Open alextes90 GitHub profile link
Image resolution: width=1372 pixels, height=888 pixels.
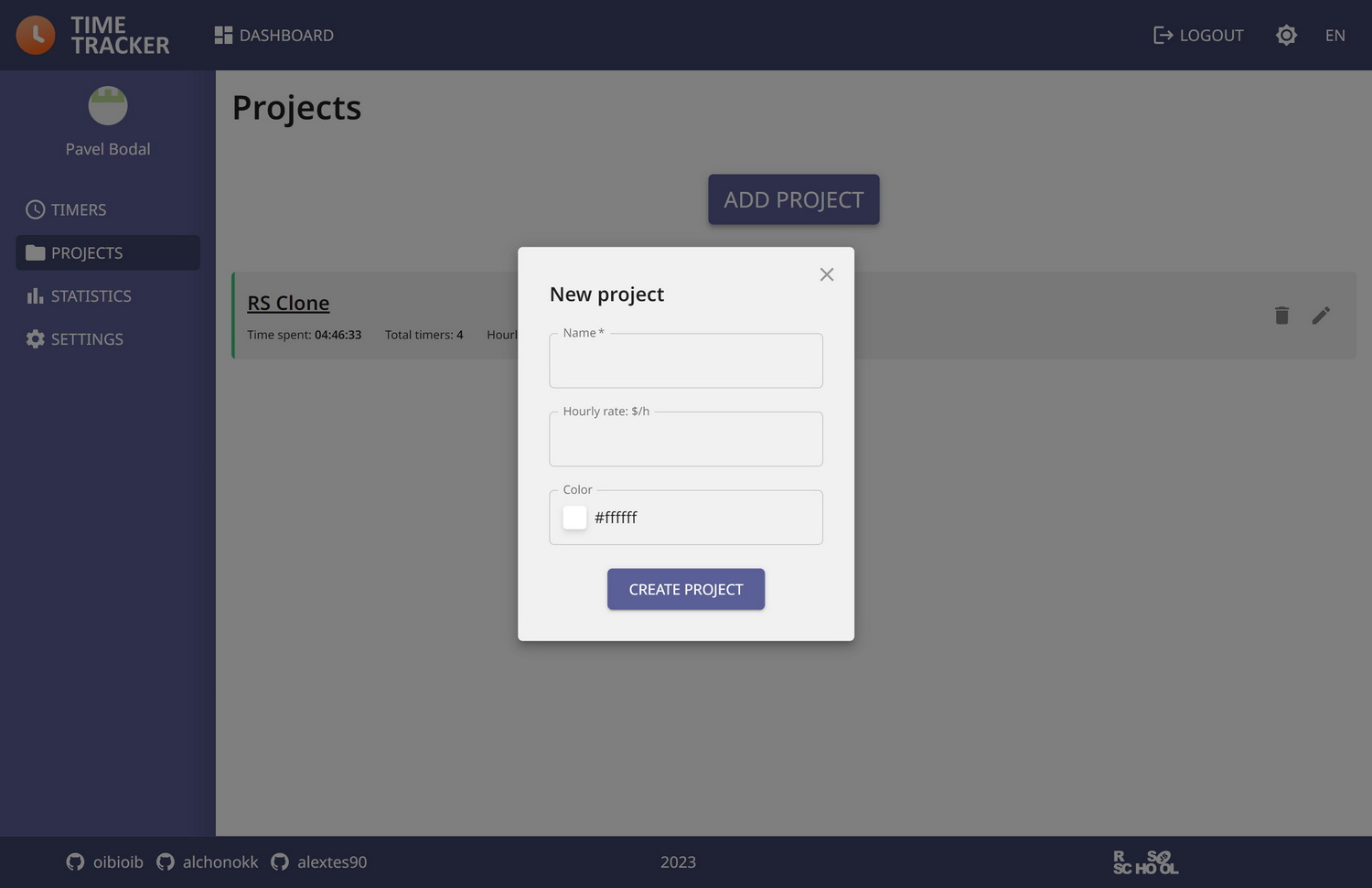(319, 861)
